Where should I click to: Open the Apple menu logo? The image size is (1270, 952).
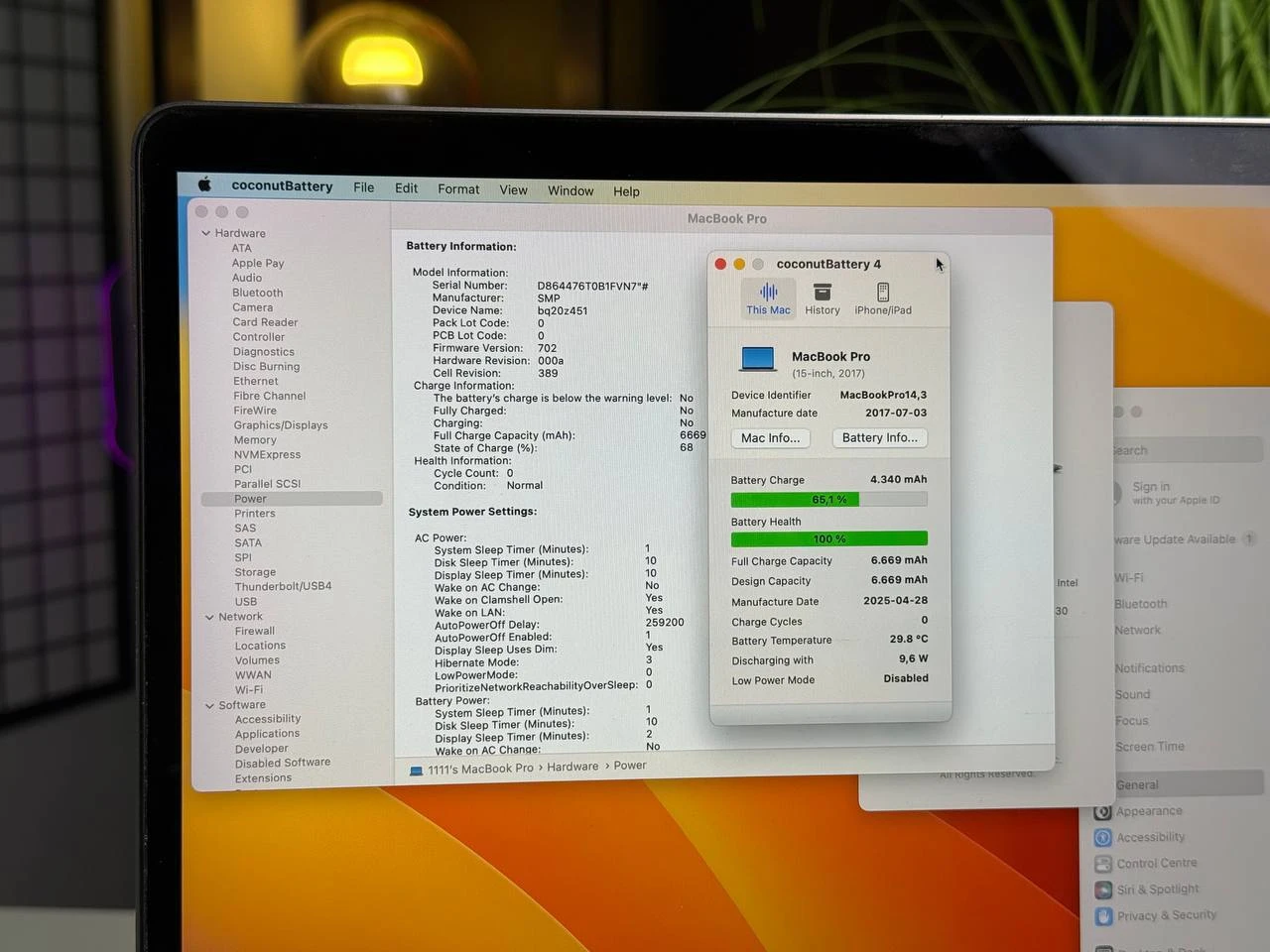click(x=205, y=184)
